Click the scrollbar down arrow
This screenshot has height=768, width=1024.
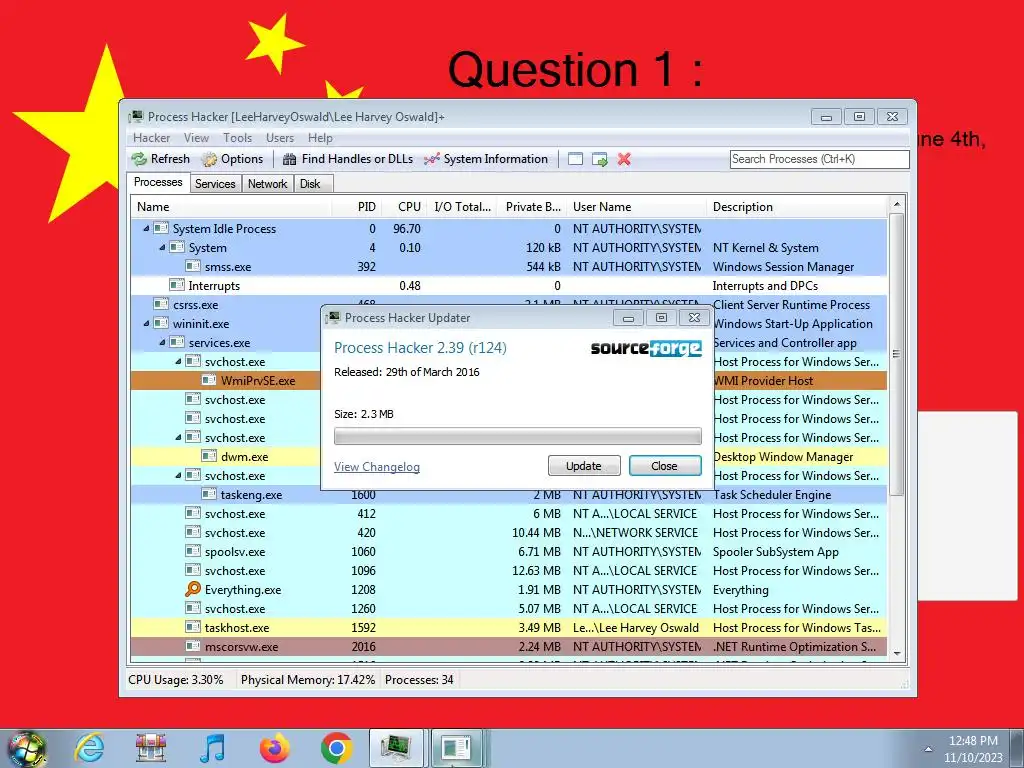[x=897, y=654]
